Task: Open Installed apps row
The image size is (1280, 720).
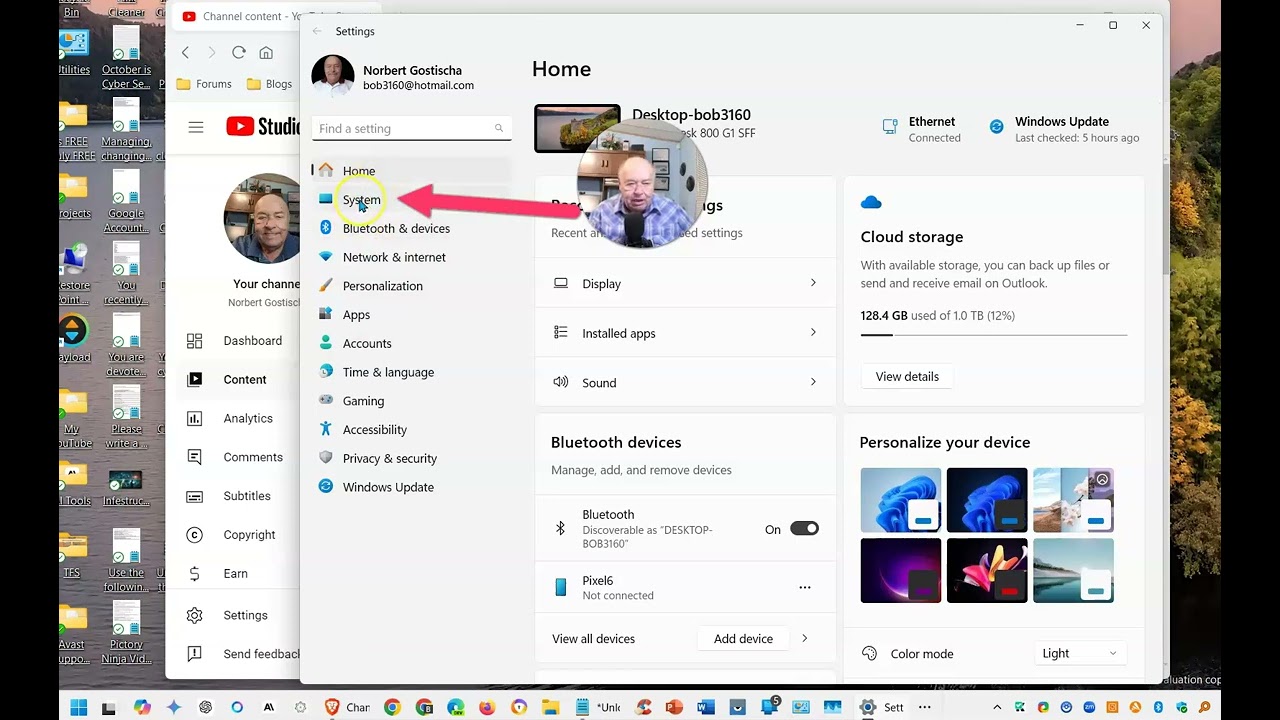Action: [685, 333]
